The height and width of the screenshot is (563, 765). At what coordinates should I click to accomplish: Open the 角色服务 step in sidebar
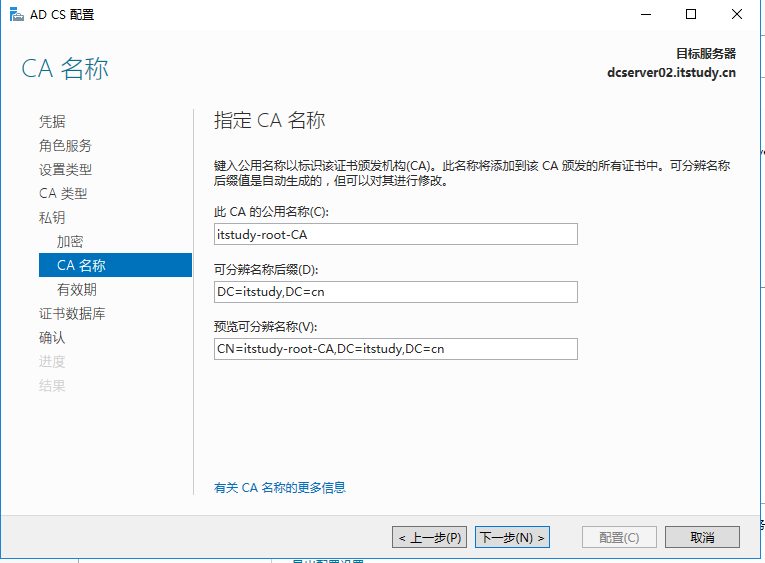(x=65, y=145)
